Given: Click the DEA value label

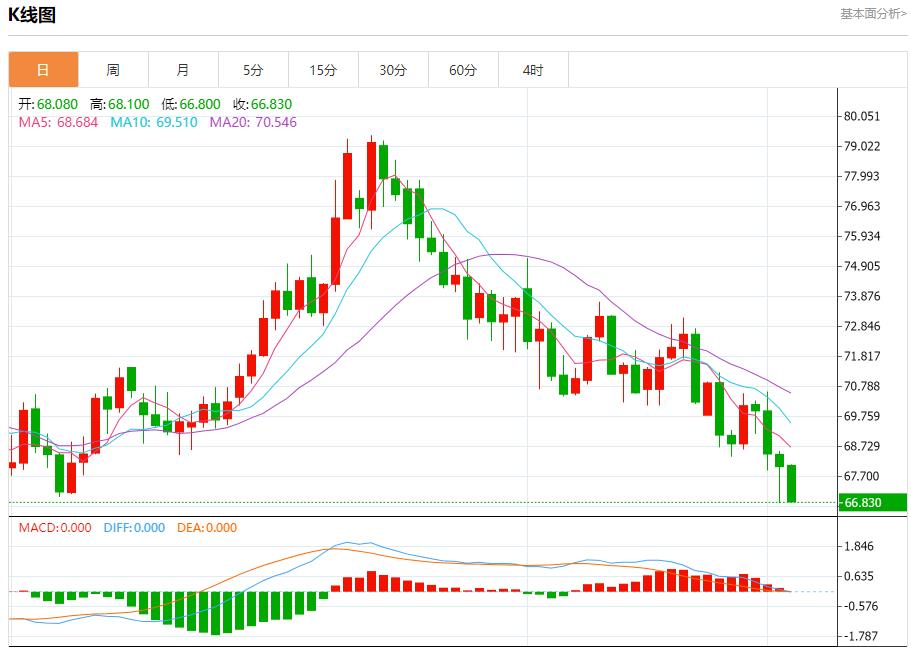Looking at the screenshot, I should [x=207, y=528].
